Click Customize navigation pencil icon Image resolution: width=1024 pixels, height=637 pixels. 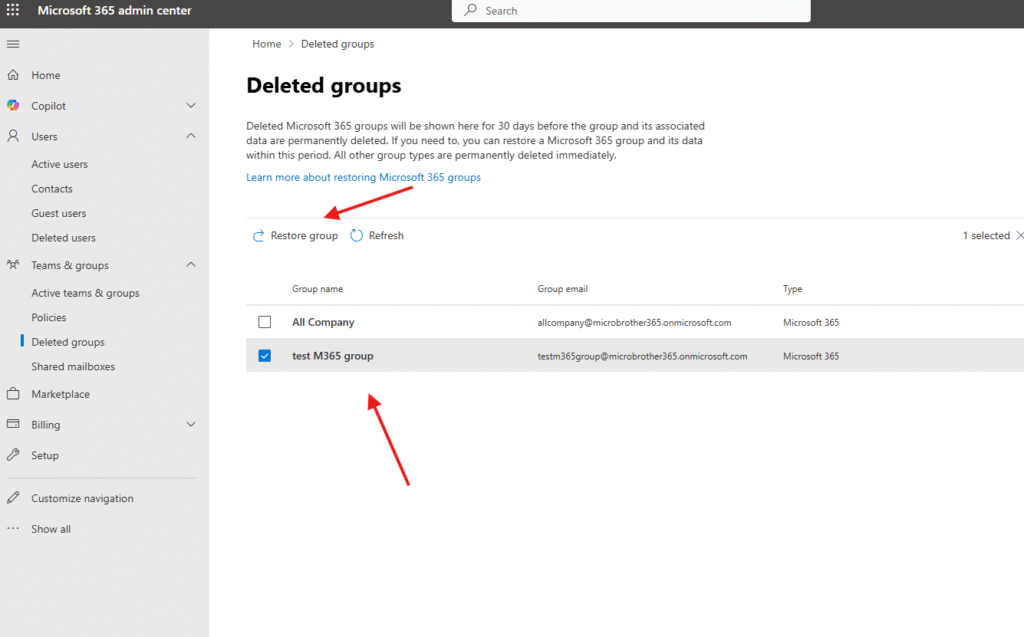pyautogui.click(x=13, y=498)
